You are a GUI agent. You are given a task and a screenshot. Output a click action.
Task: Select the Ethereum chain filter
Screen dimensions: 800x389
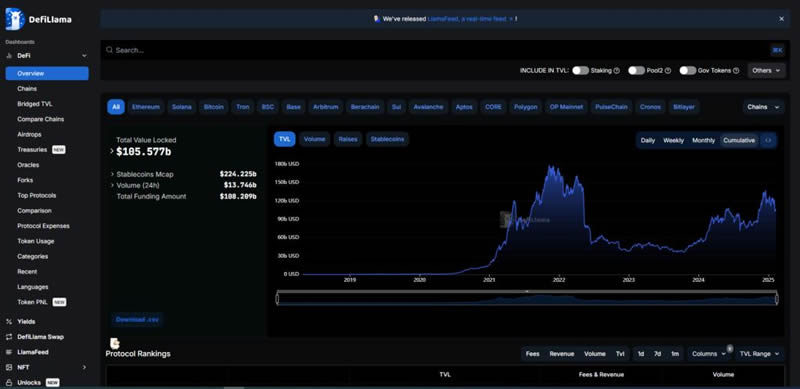coord(146,107)
